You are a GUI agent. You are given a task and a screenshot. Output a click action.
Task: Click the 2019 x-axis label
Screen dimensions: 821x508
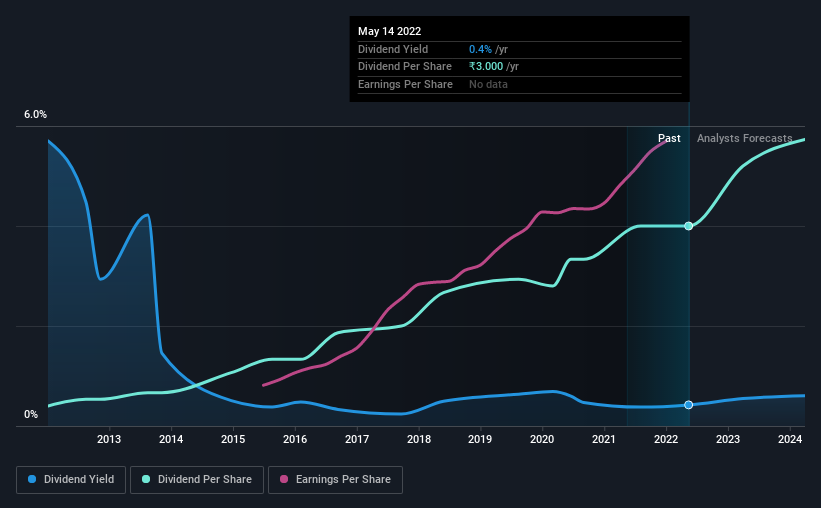coord(480,439)
